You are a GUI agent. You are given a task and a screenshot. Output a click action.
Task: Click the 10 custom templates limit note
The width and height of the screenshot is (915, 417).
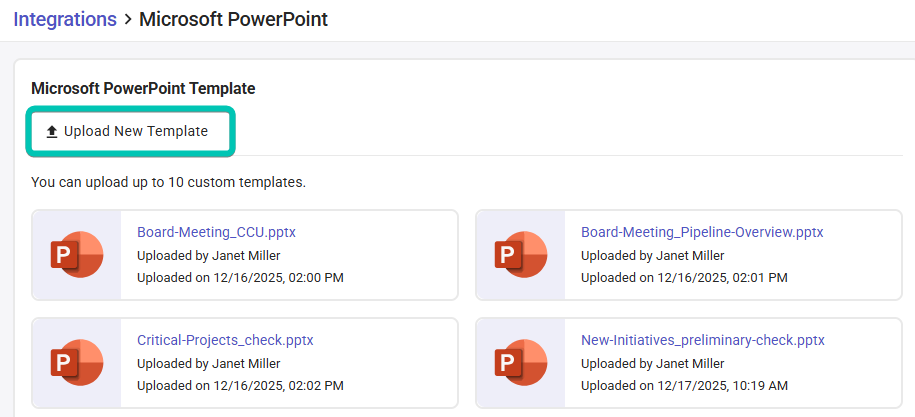coord(168,183)
